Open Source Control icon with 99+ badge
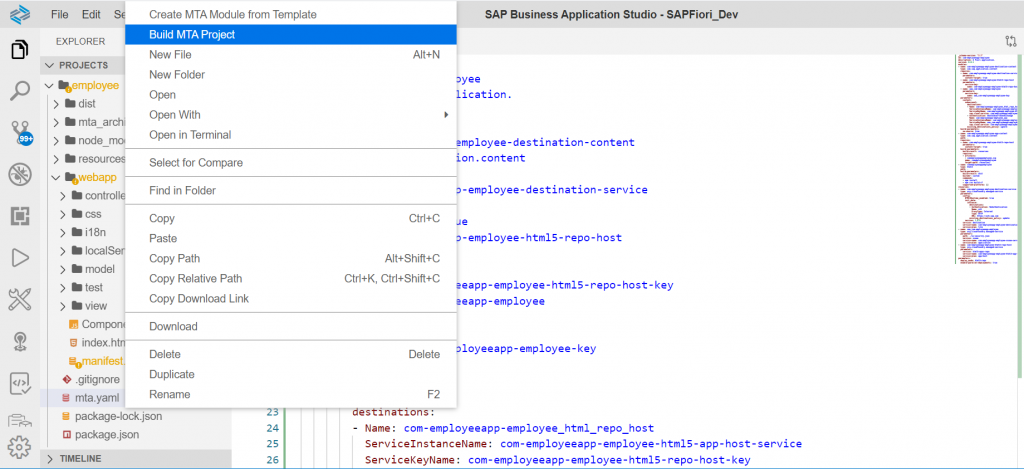Image resolution: width=1024 pixels, height=469 pixels. [x=20, y=133]
